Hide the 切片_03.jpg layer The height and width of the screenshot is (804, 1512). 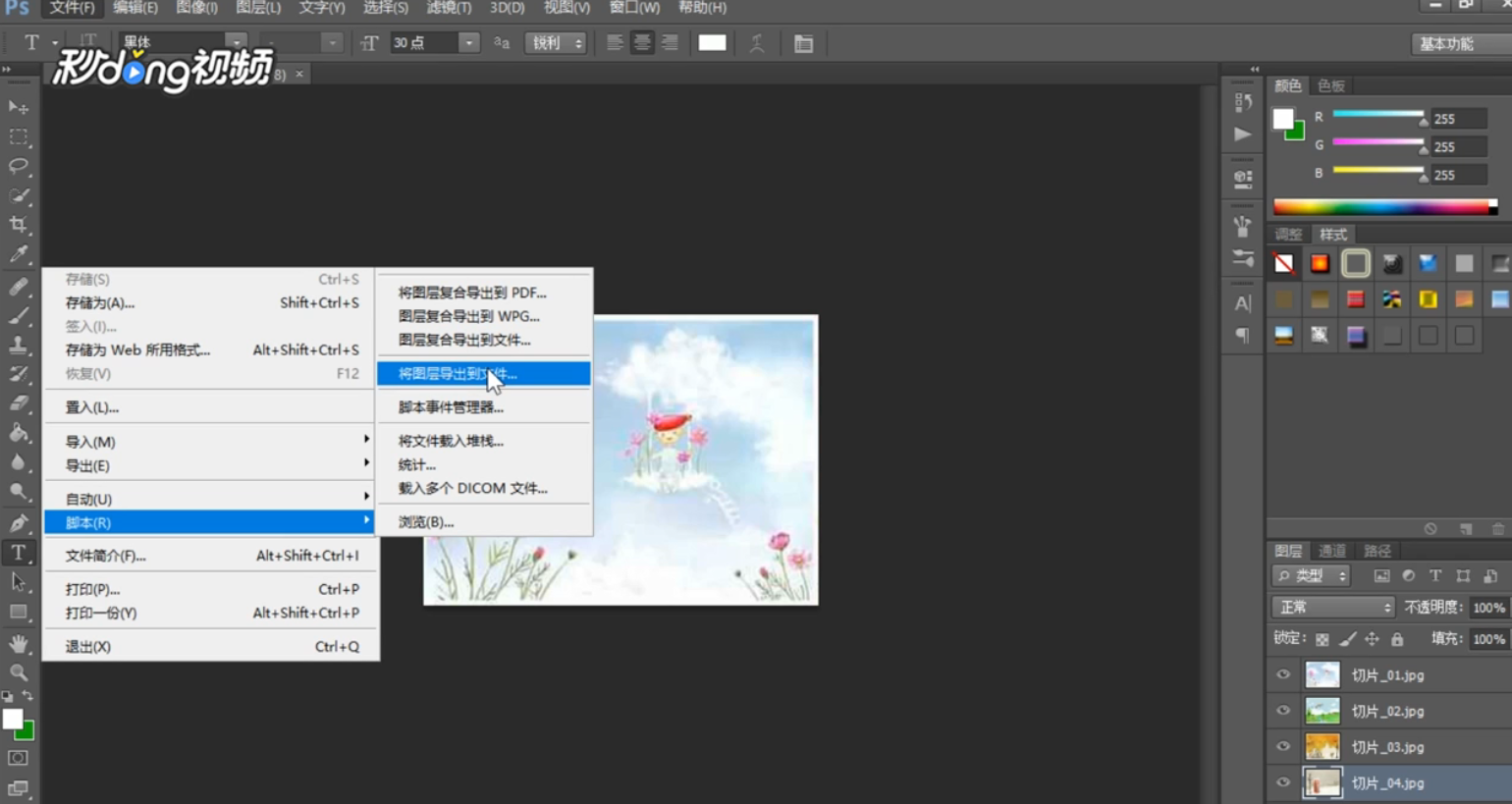(1283, 746)
